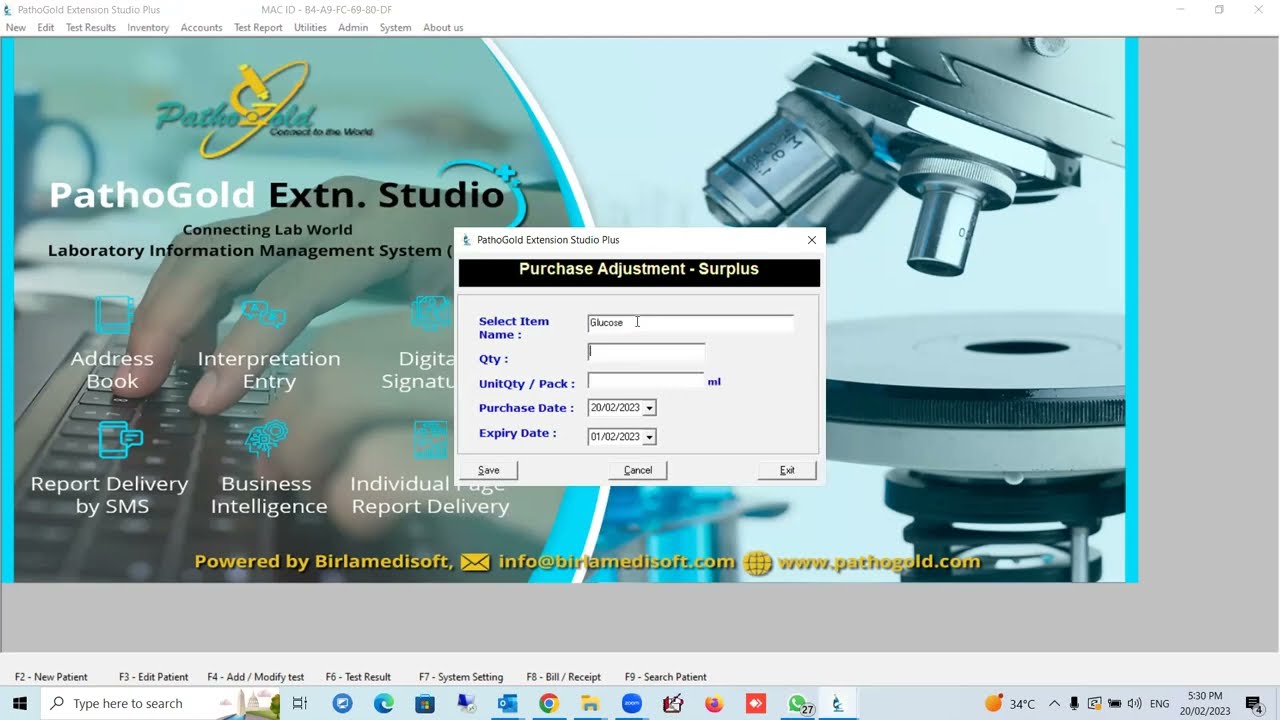Open Microsoft Edge from the taskbar
Screen dimensions: 1280x720
click(384, 703)
